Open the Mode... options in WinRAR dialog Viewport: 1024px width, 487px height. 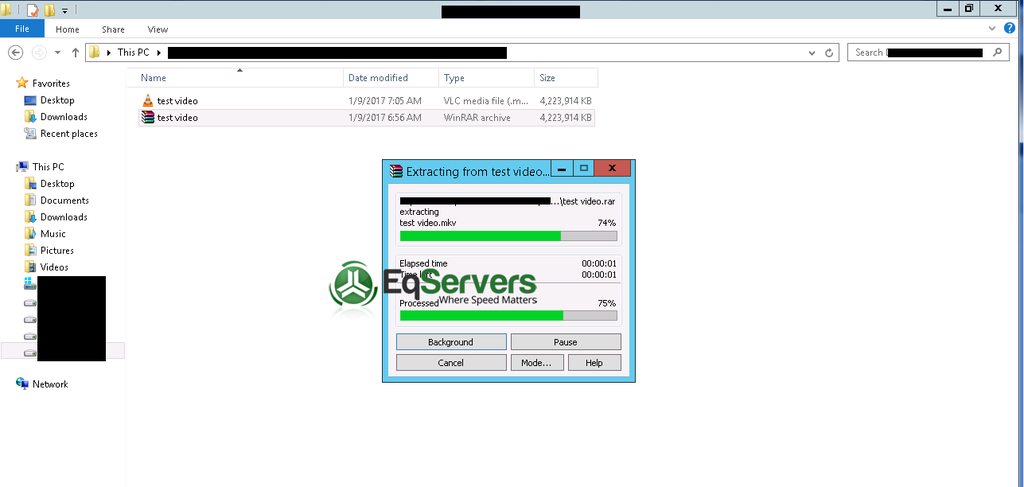[x=537, y=363]
